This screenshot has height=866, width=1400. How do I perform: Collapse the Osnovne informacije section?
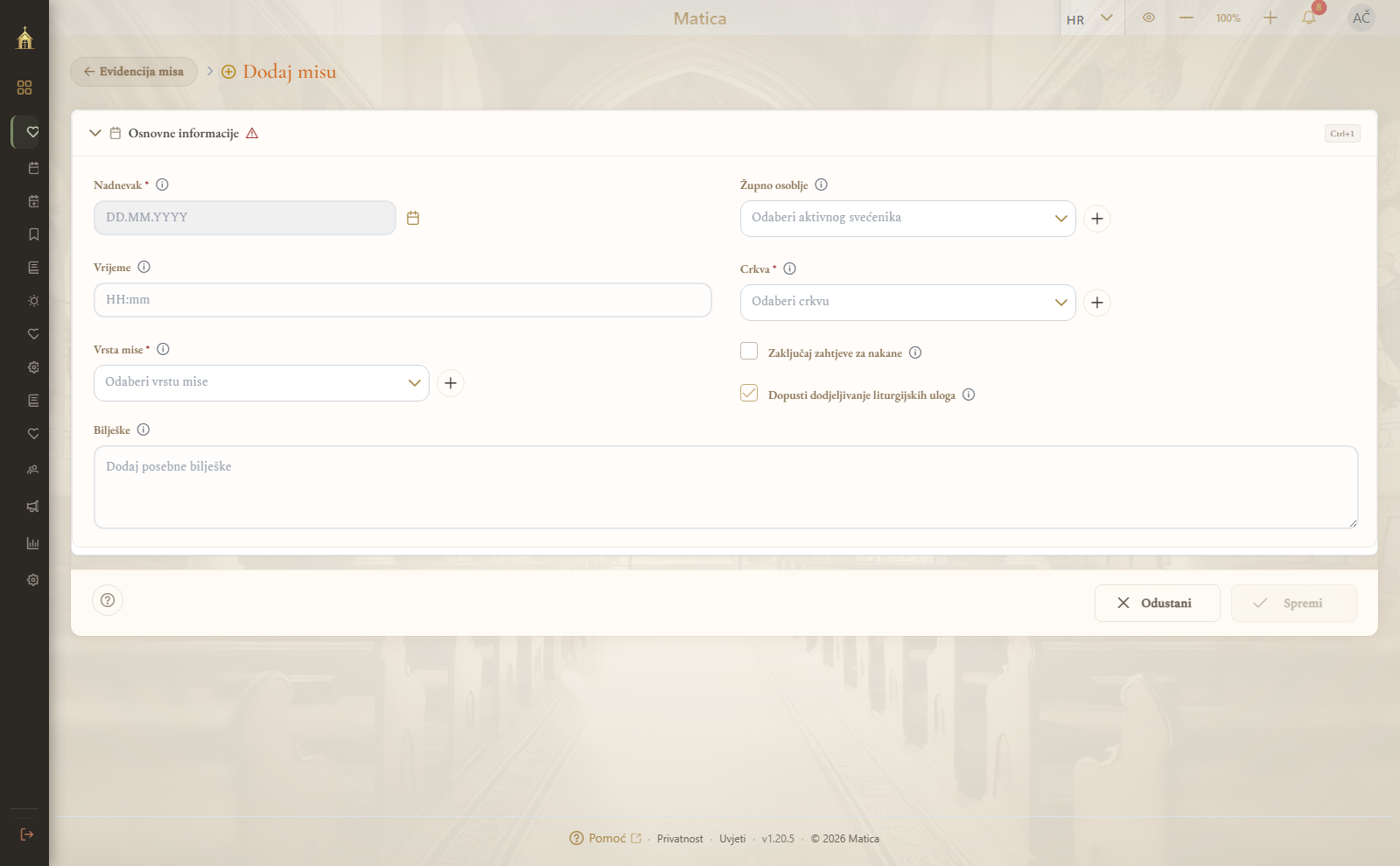(x=95, y=133)
